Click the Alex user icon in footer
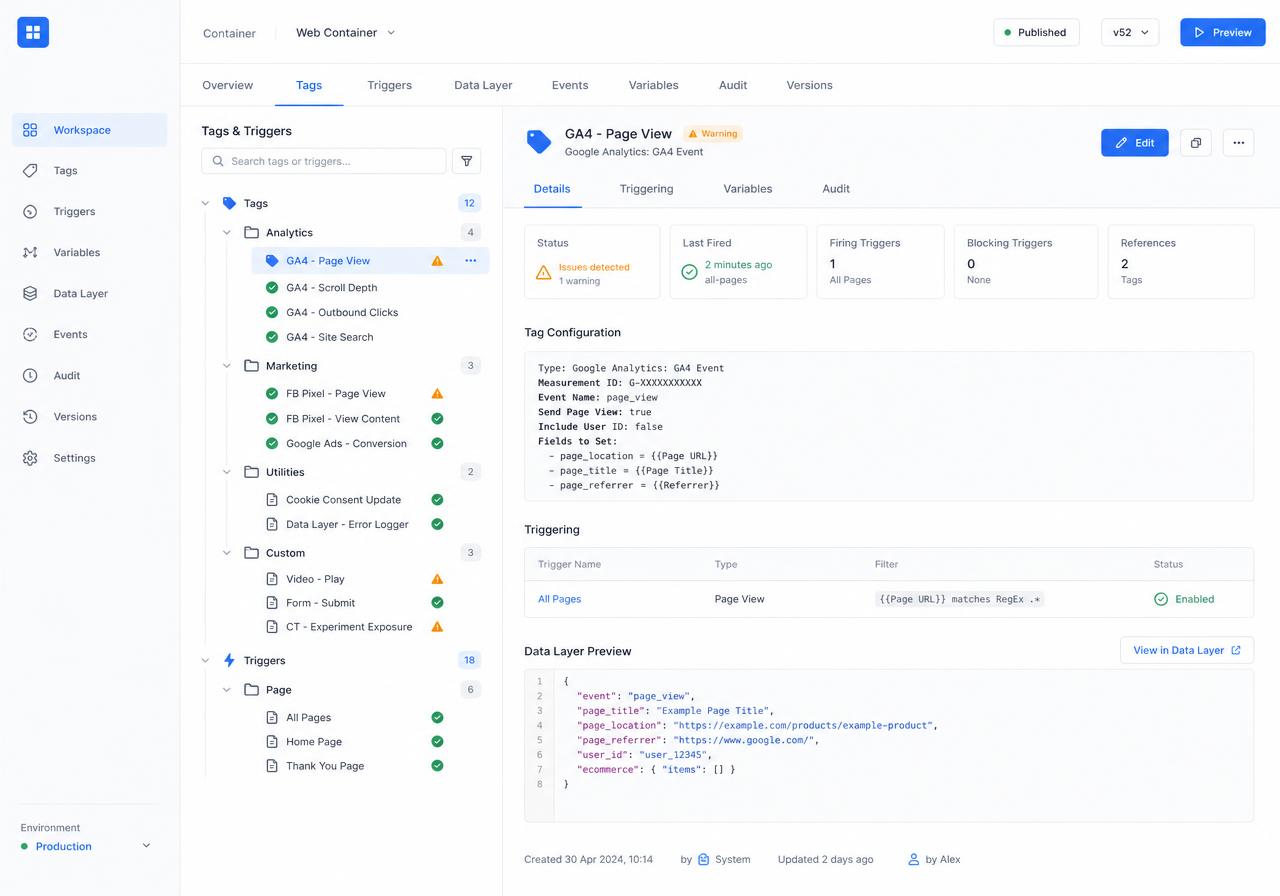 click(913, 859)
